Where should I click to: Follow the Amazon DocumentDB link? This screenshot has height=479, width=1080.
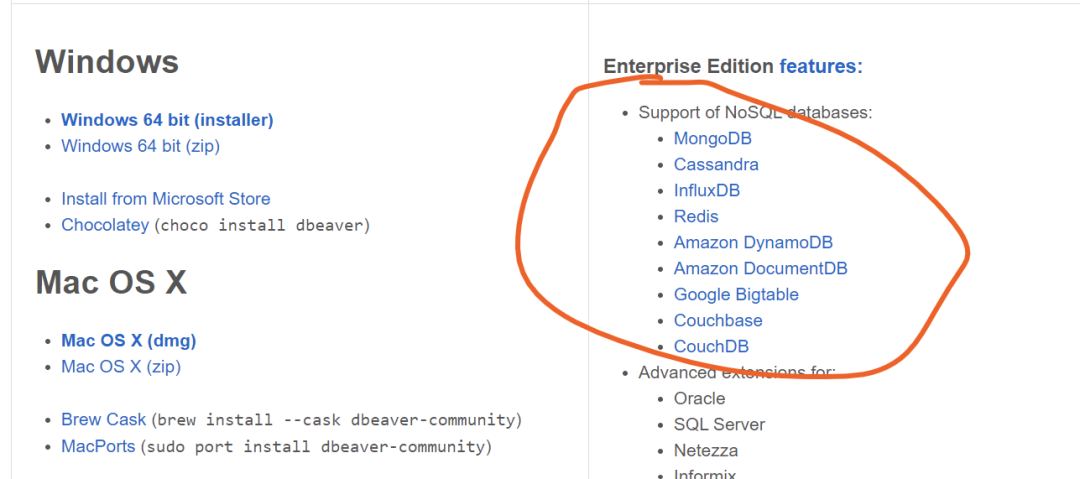tap(760, 268)
